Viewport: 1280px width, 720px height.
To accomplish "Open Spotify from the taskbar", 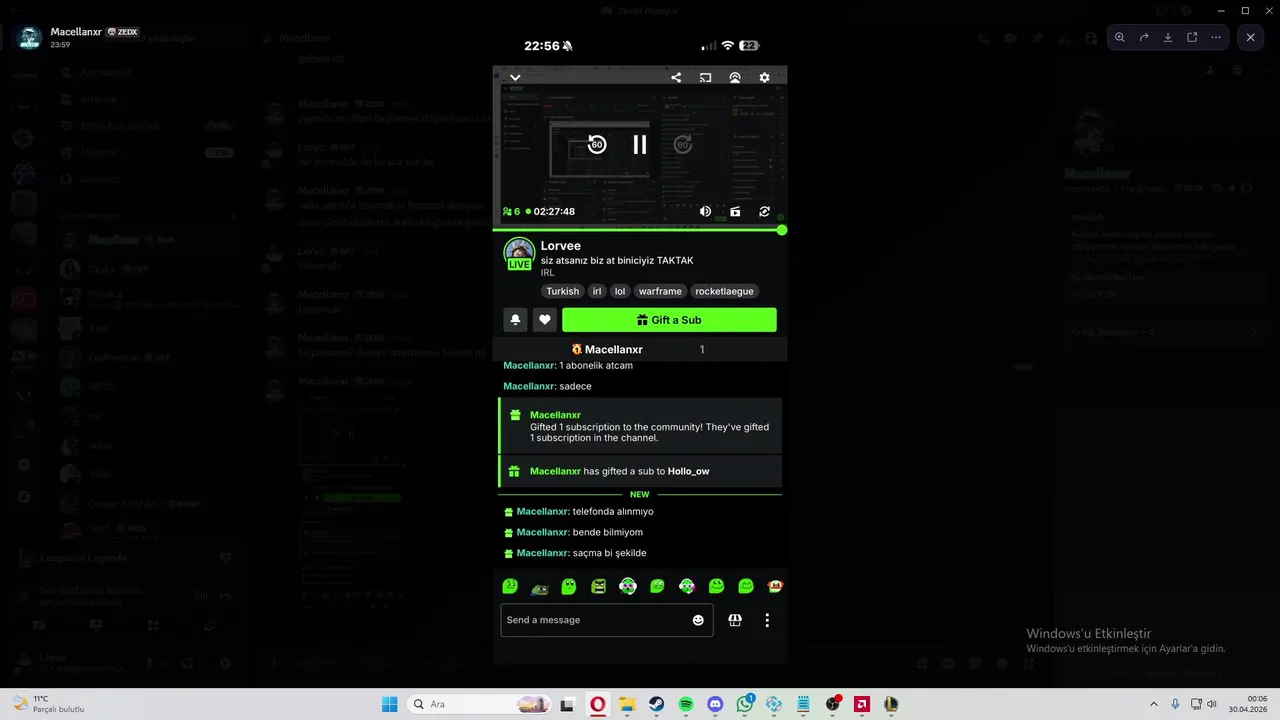I will click(686, 704).
